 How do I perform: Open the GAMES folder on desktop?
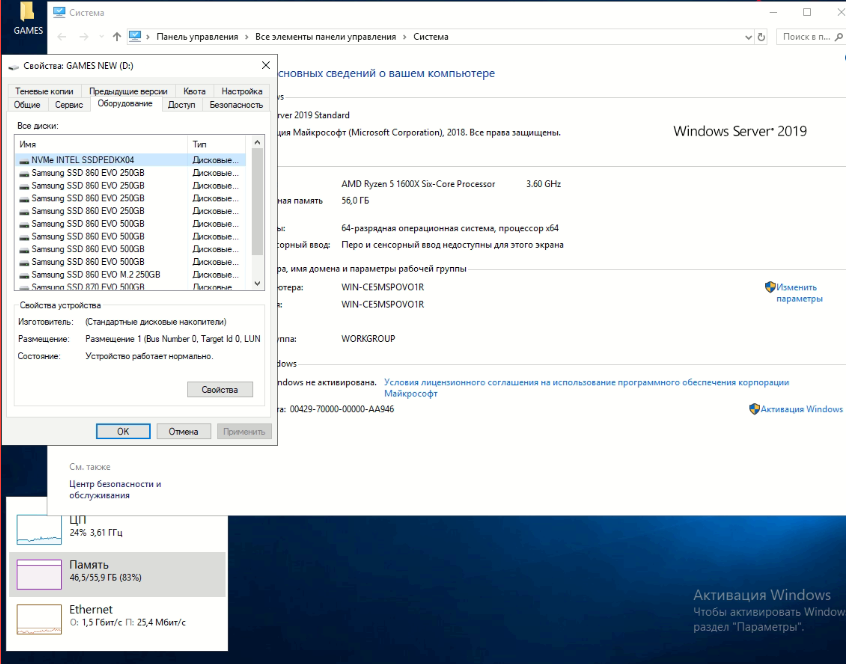point(27,19)
